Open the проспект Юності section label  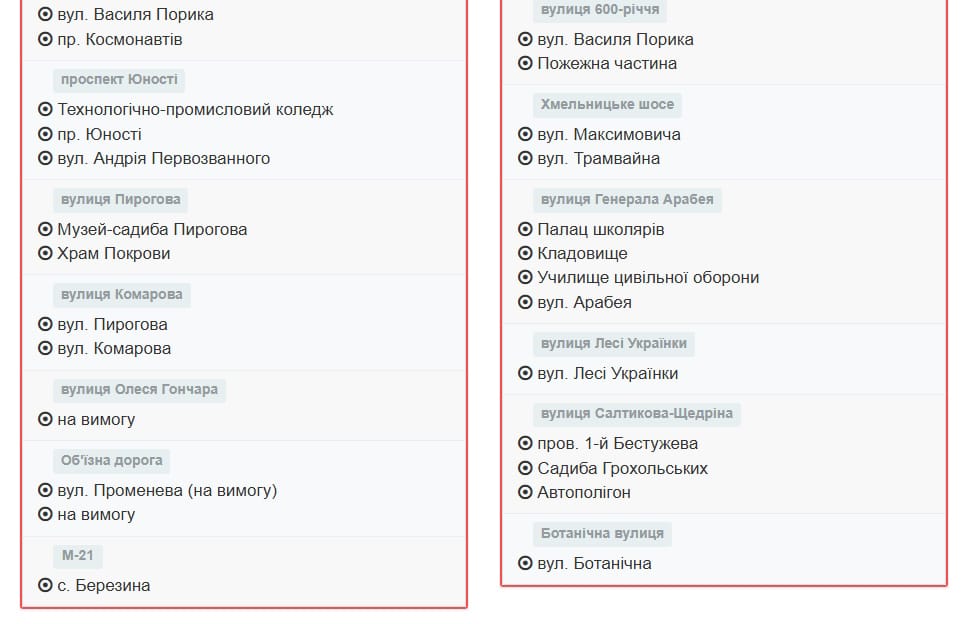(x=117, y=80)
